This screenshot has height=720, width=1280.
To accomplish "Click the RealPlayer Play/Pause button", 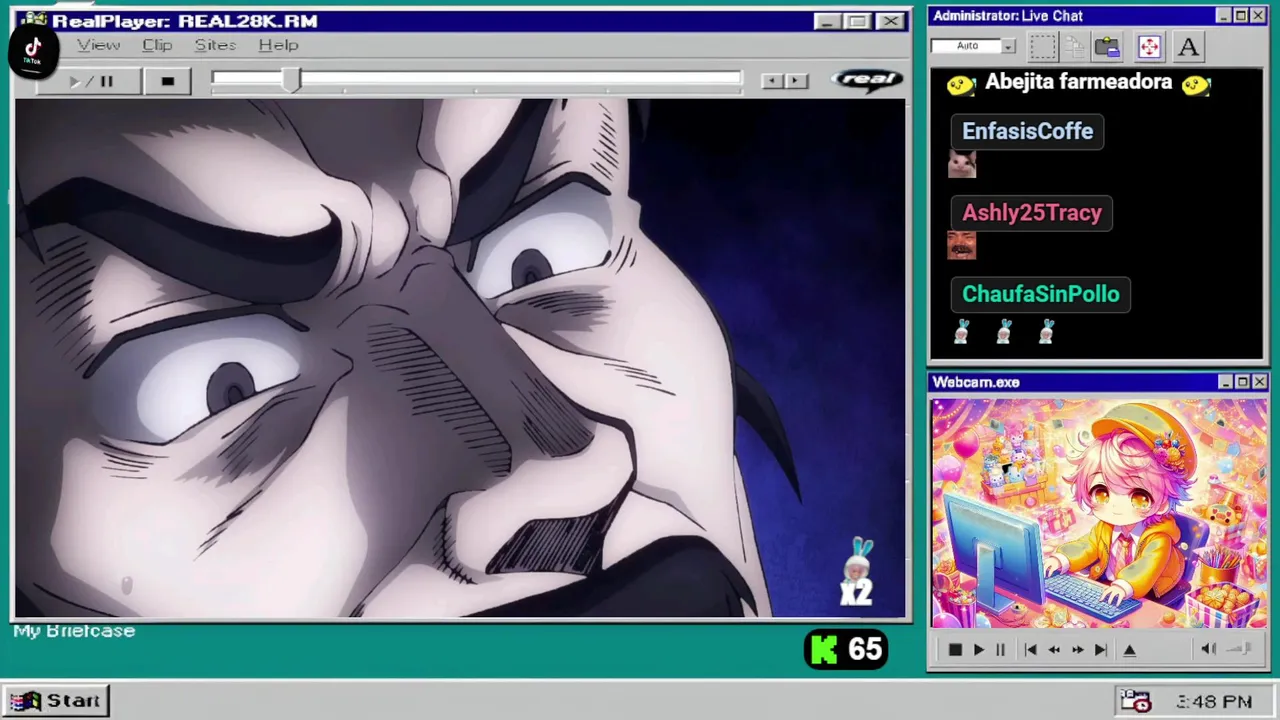I will (x=90, y=81).
